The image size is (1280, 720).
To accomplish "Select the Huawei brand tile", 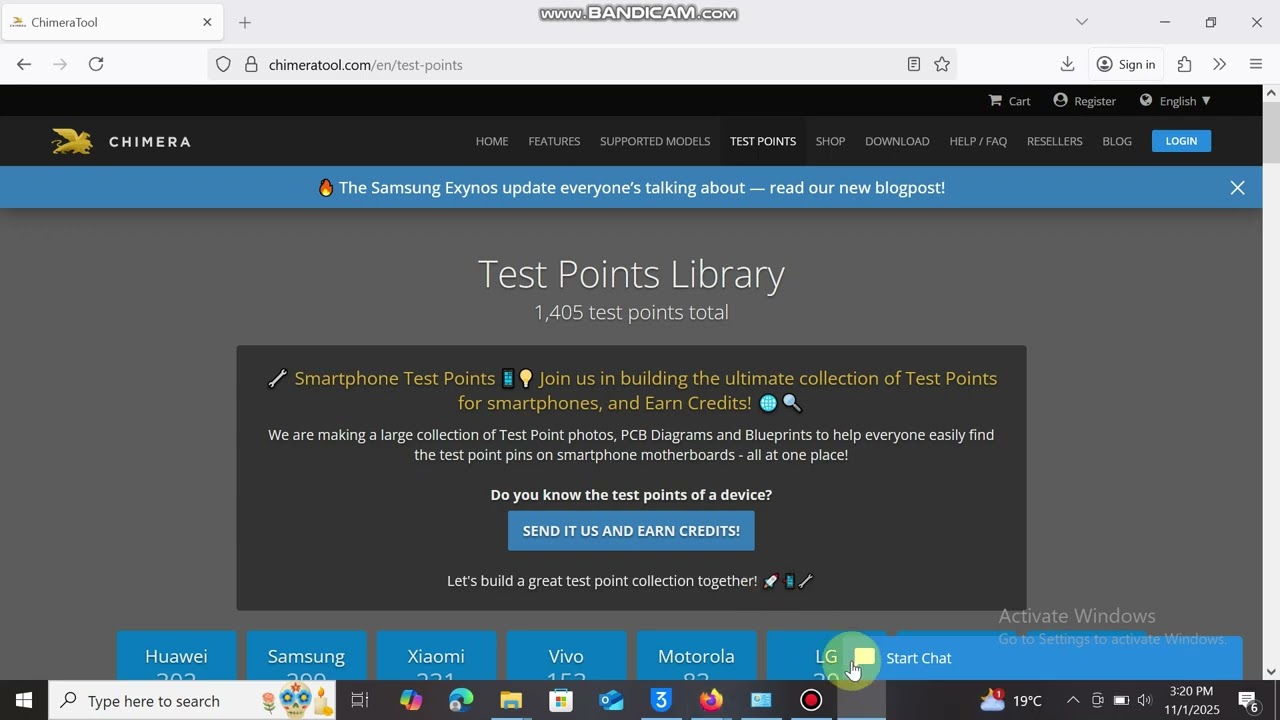I will [x=176, y=656].
